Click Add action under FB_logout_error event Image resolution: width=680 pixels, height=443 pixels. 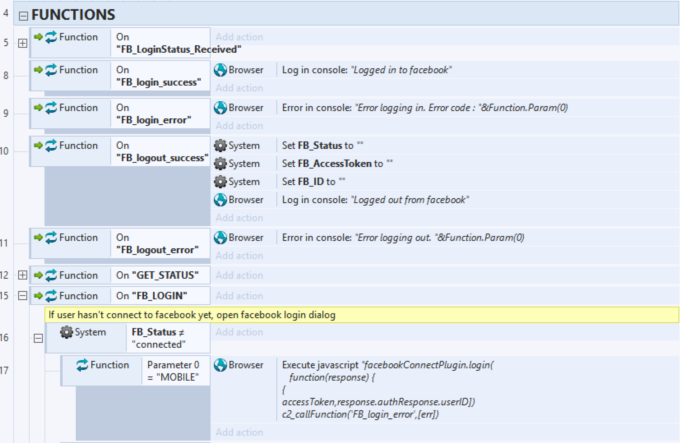pos(239,256)
